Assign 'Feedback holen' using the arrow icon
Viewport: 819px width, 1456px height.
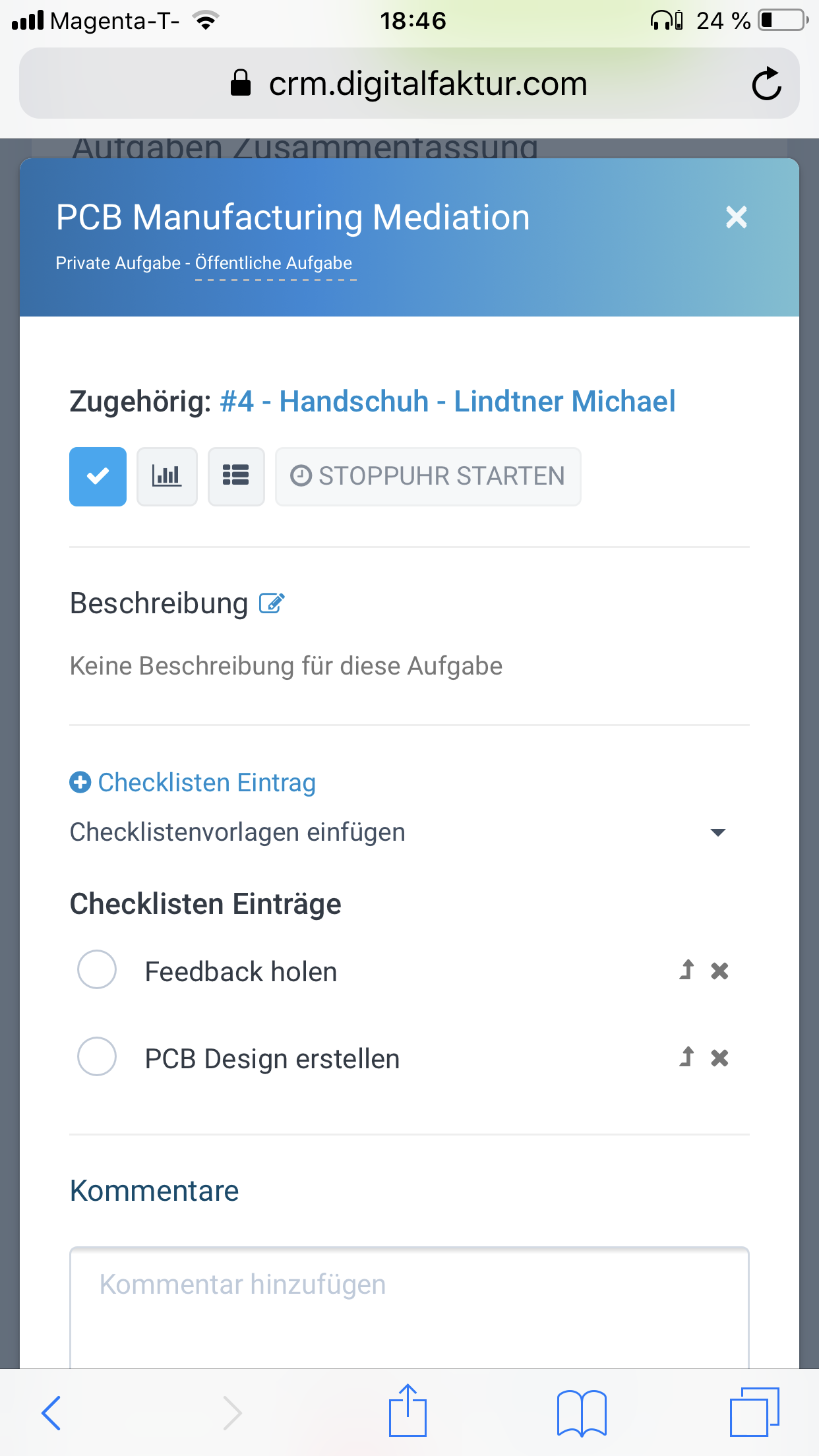686,970
